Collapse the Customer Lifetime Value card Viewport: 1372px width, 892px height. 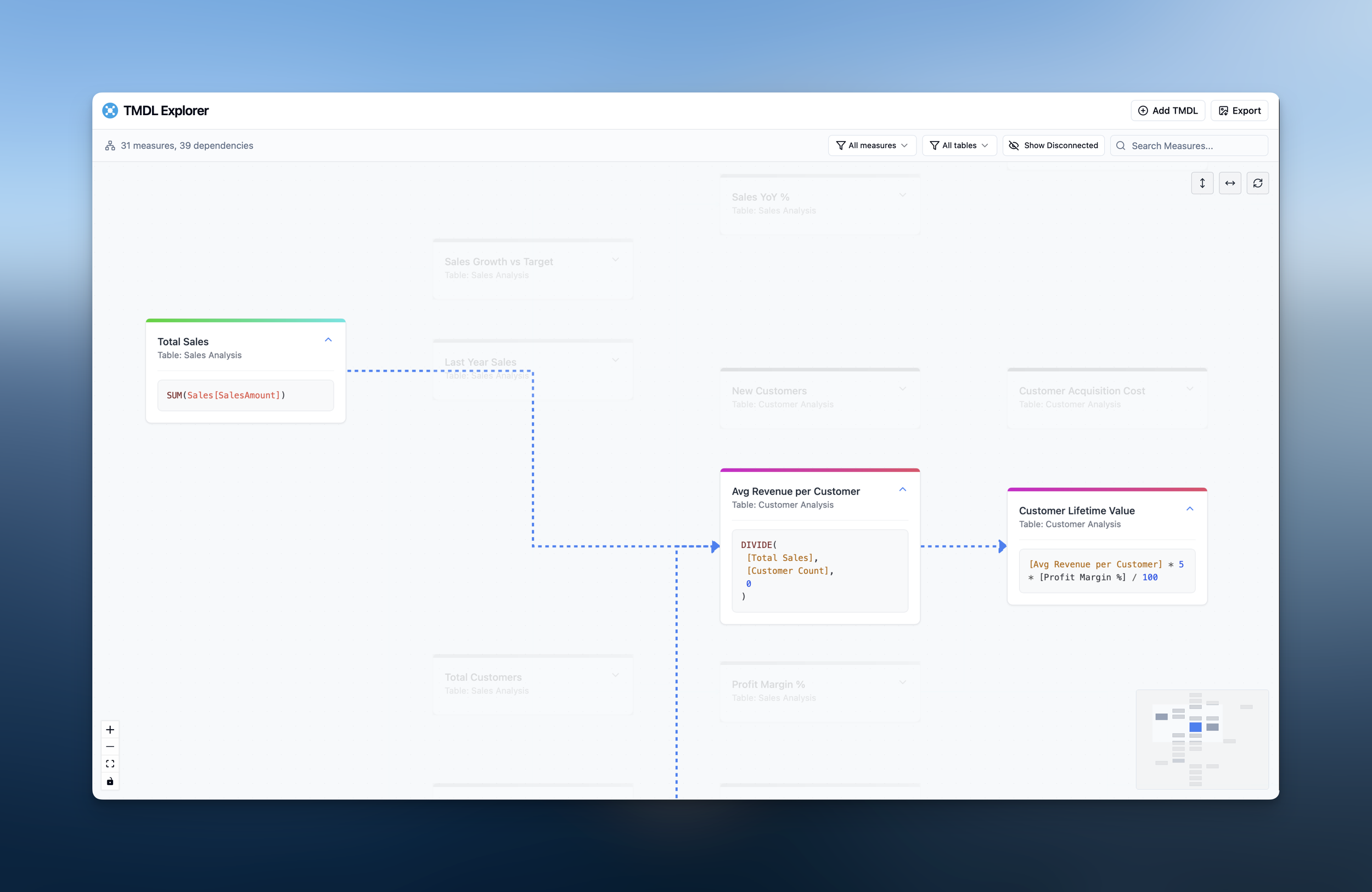click(1189, 509)
